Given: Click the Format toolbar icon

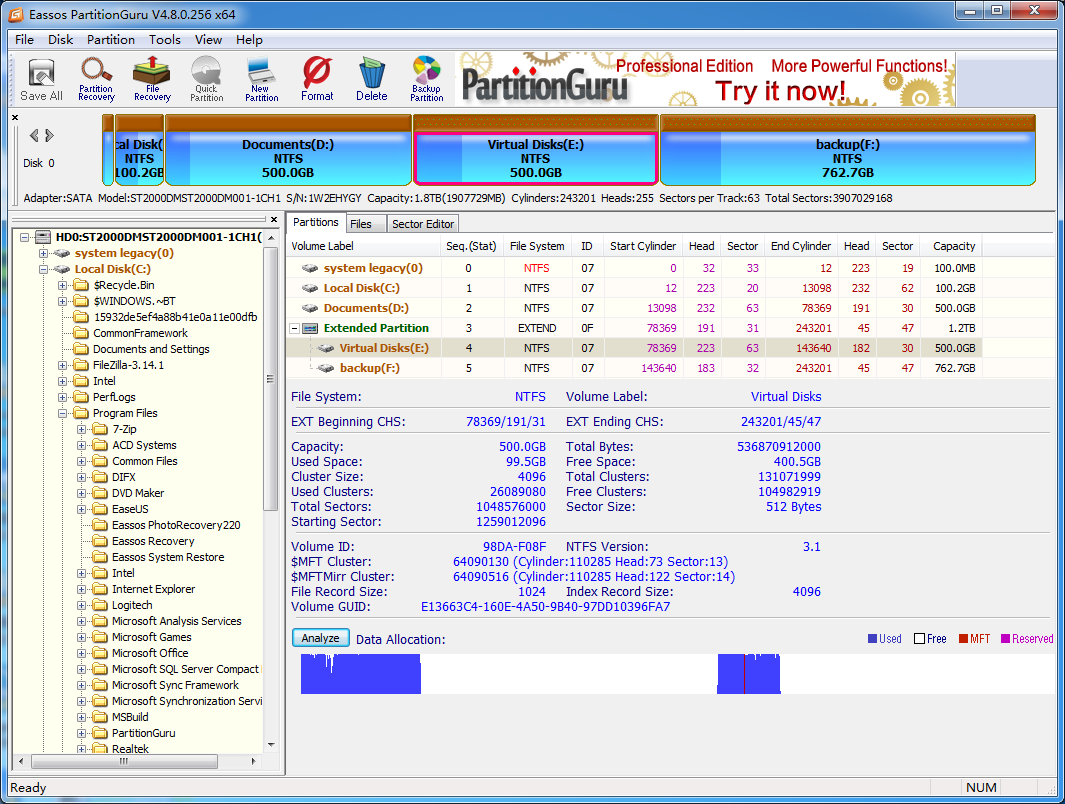Looking at the screenshot, I should 317,80.
